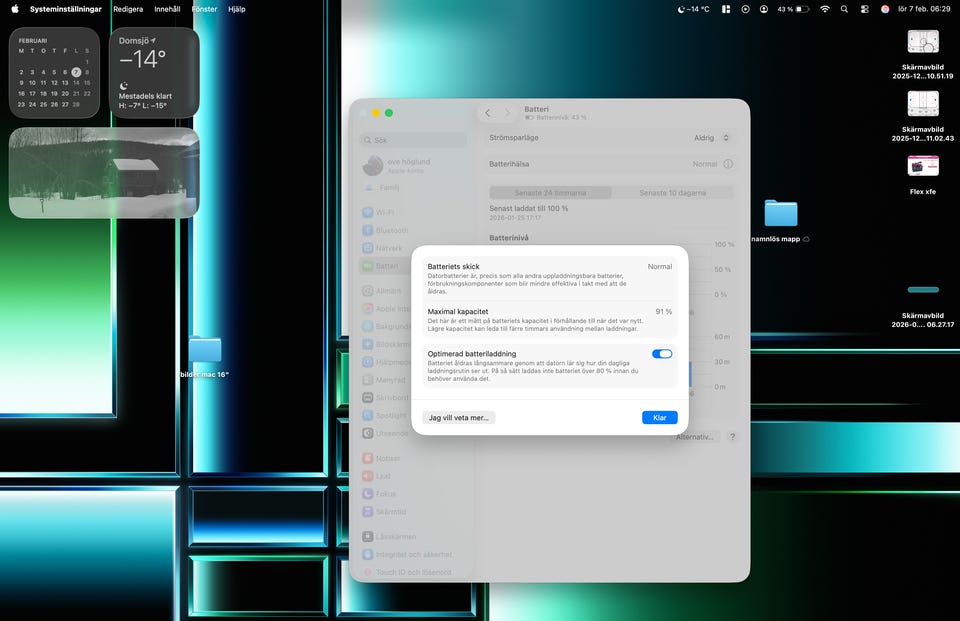Open the Flex xfe file on the desktop
This screenshot has width=960, height=621.
click(922, 166)
